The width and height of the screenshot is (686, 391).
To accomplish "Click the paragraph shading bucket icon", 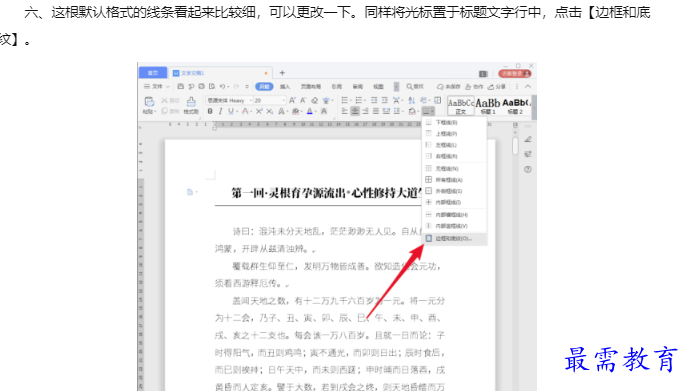I will click(x=412, y=112).
